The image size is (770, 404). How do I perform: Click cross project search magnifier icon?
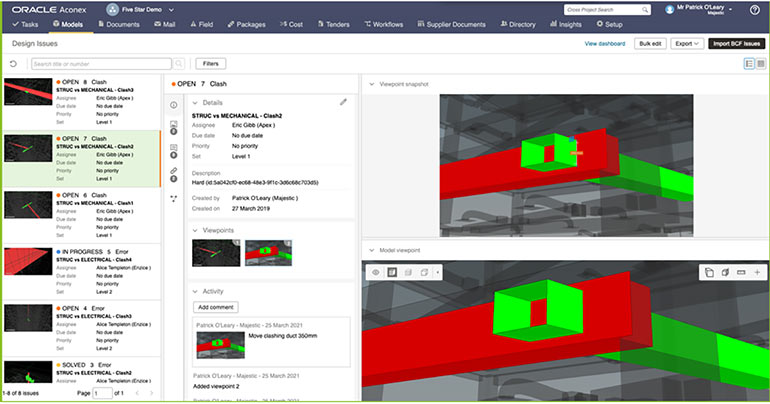coord(645,10)
